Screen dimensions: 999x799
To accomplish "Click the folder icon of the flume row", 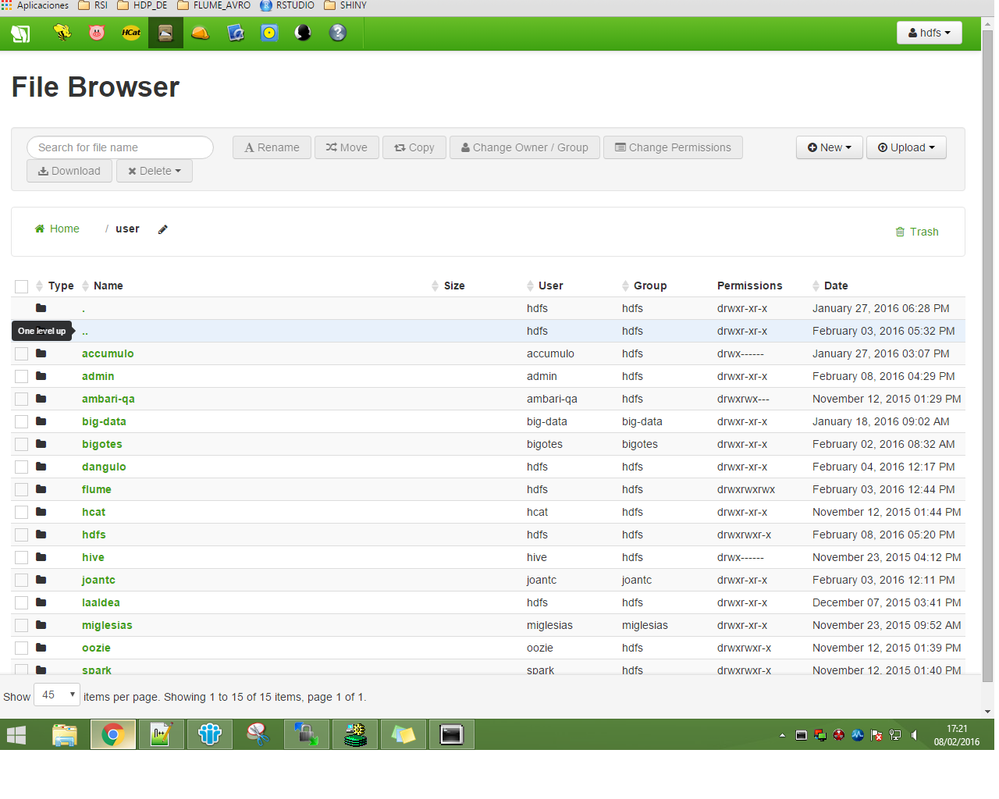I will point(41,489).
